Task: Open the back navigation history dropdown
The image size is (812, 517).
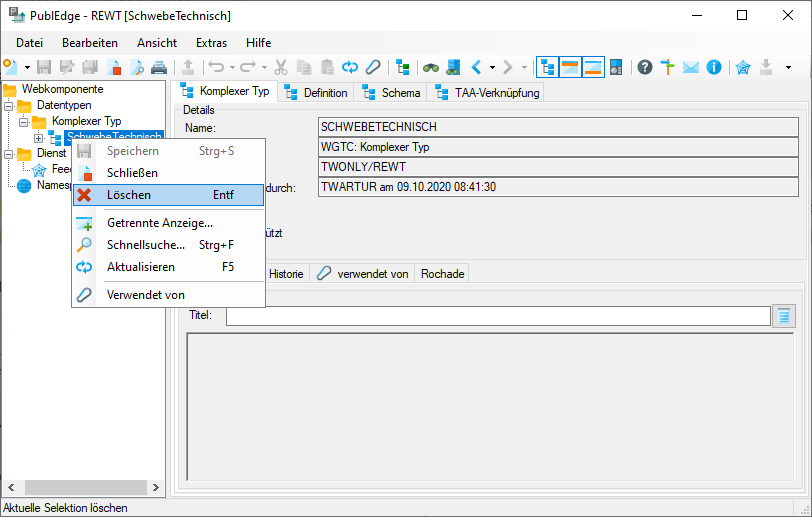Action: [x=492, y=67]
